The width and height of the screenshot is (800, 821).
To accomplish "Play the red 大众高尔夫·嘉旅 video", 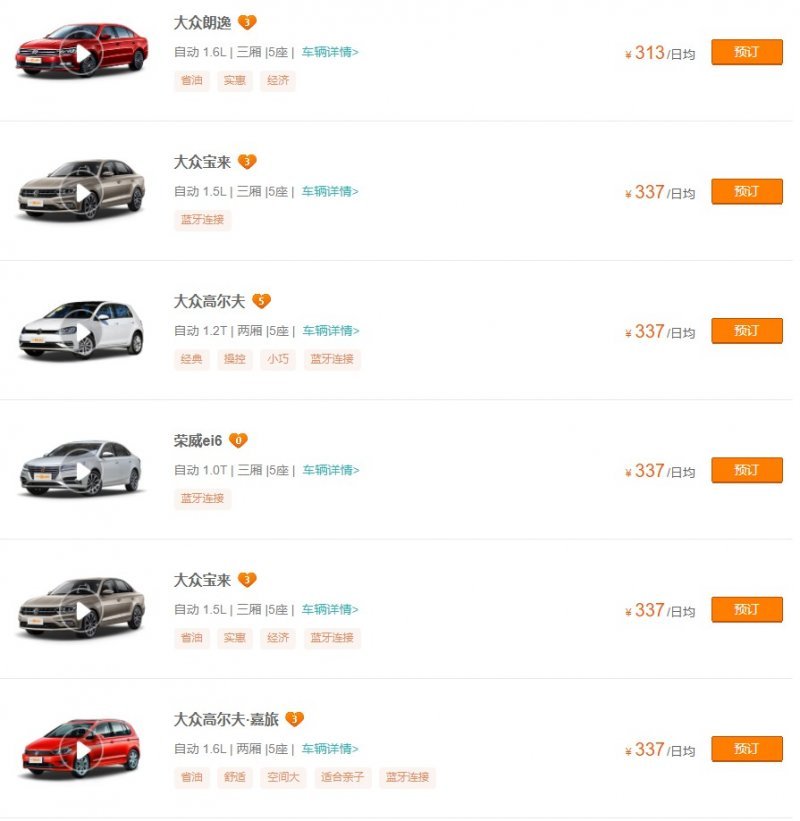I will point(82,750).
